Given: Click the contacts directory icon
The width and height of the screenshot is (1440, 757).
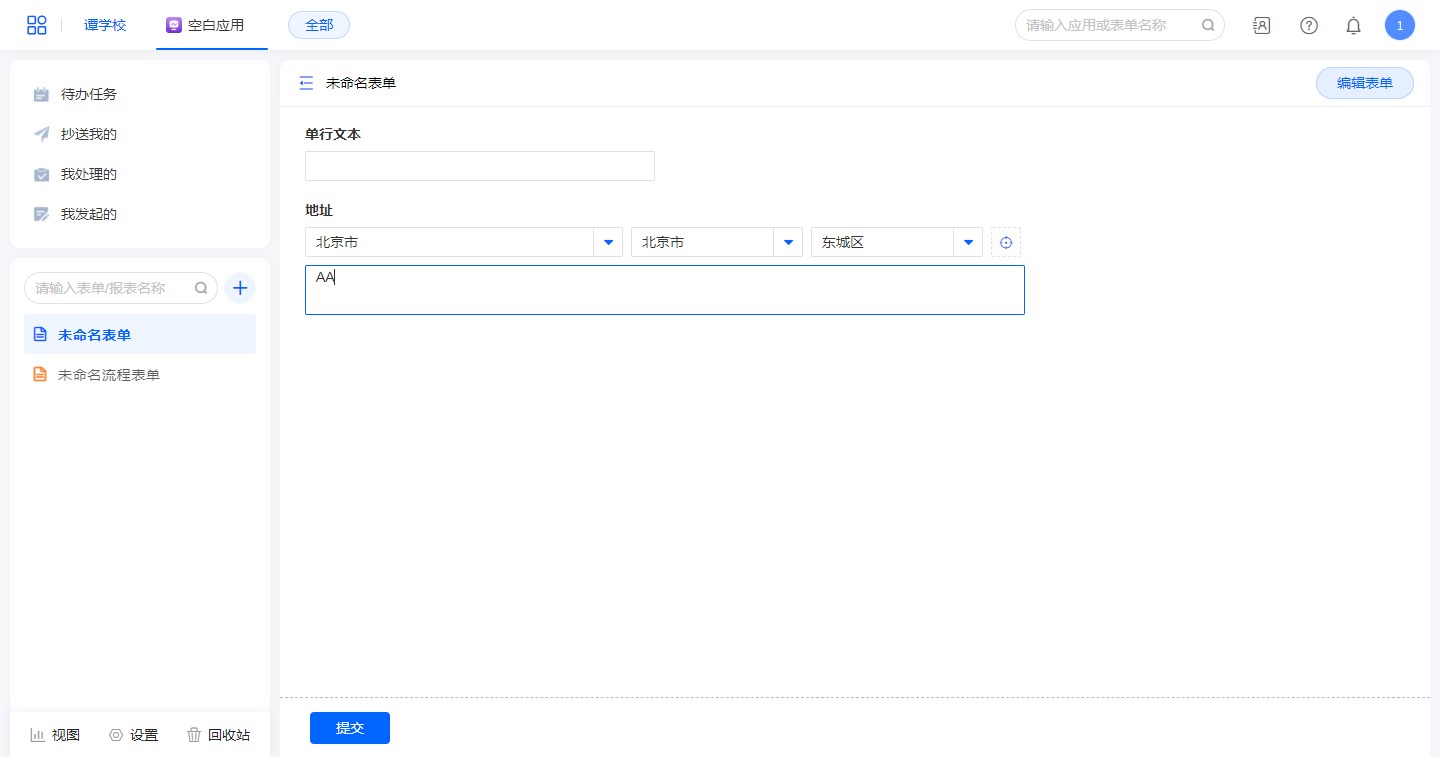Looking at the screenshot, I should click(1262, 26).
